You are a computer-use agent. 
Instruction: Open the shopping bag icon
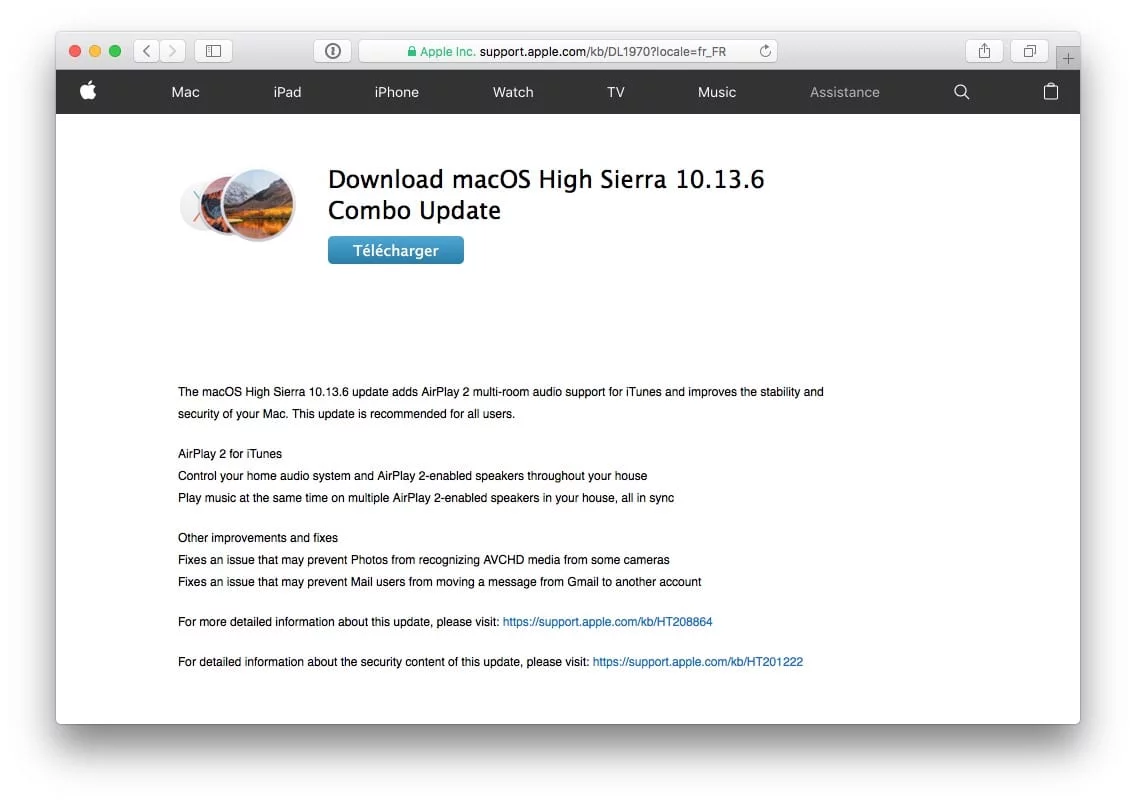(x=1051, y=91)
